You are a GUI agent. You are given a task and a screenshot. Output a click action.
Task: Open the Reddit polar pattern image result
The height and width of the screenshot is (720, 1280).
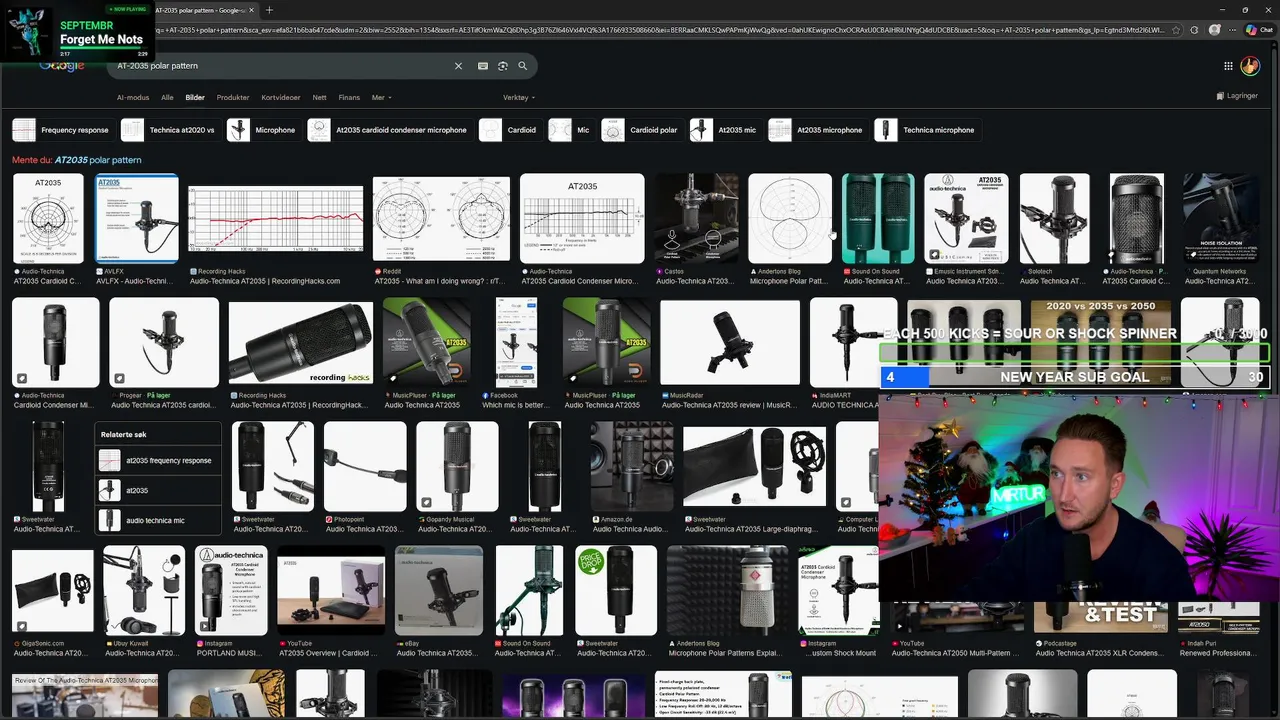pyautogui.click(x=441, y=218)
